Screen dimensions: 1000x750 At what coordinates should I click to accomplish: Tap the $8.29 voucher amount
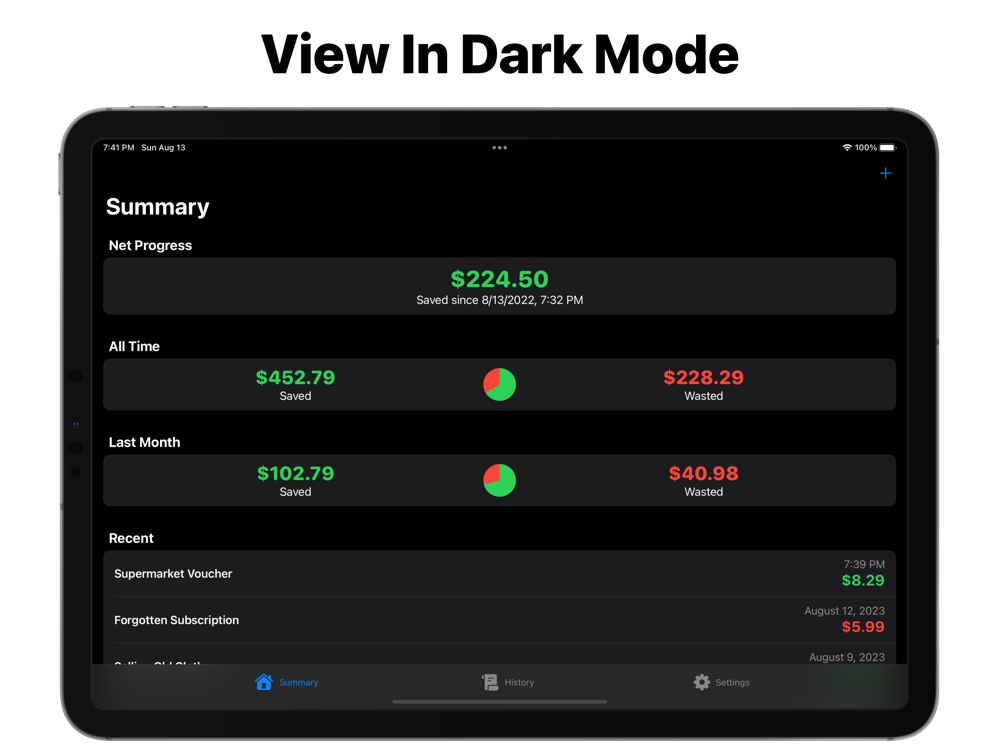(x=863, y=580)
